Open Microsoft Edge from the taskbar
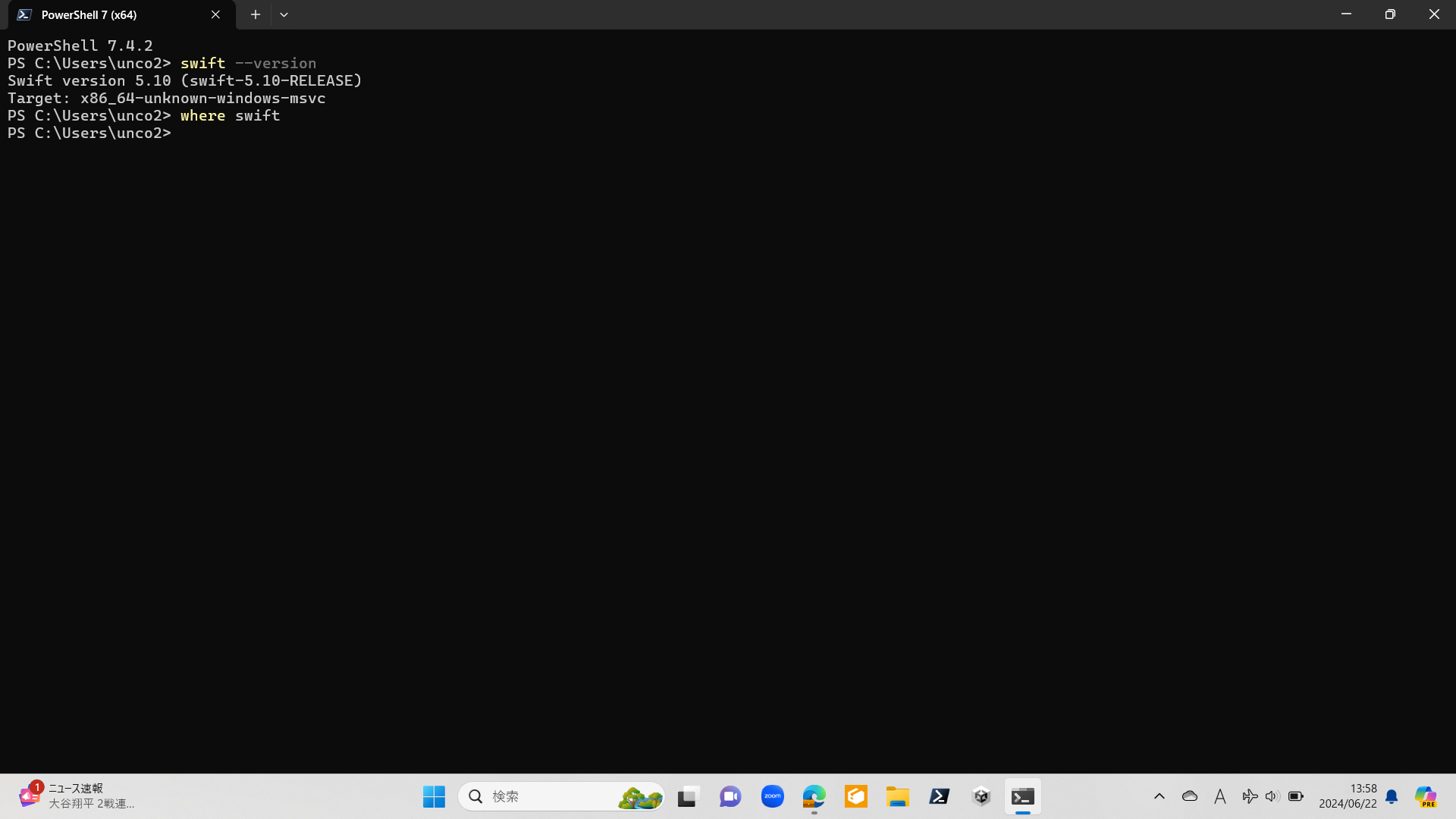The width and height of the screenshot is (1456, 819). pos(814,796)
